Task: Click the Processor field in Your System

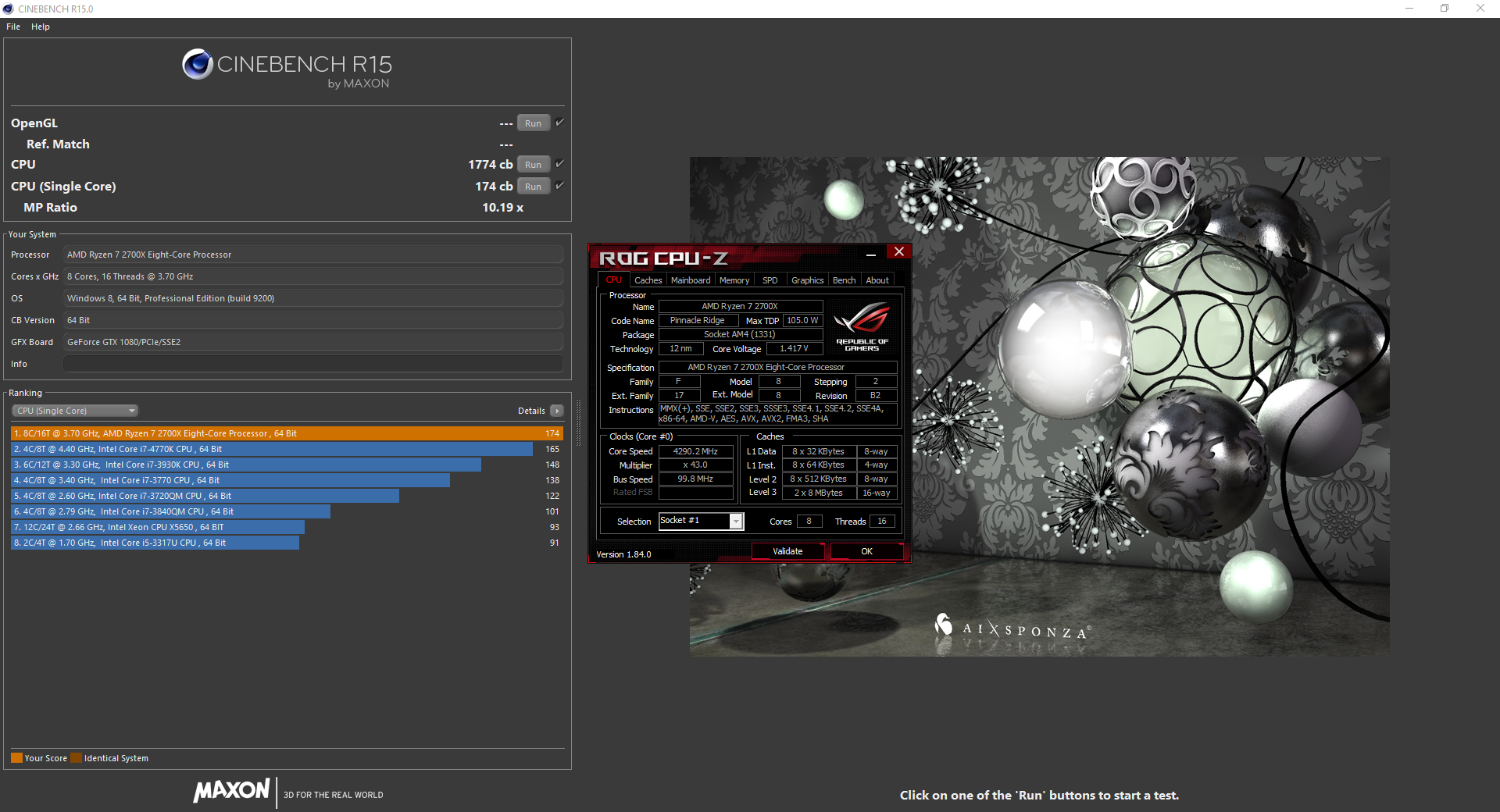Action: (313, 255)
